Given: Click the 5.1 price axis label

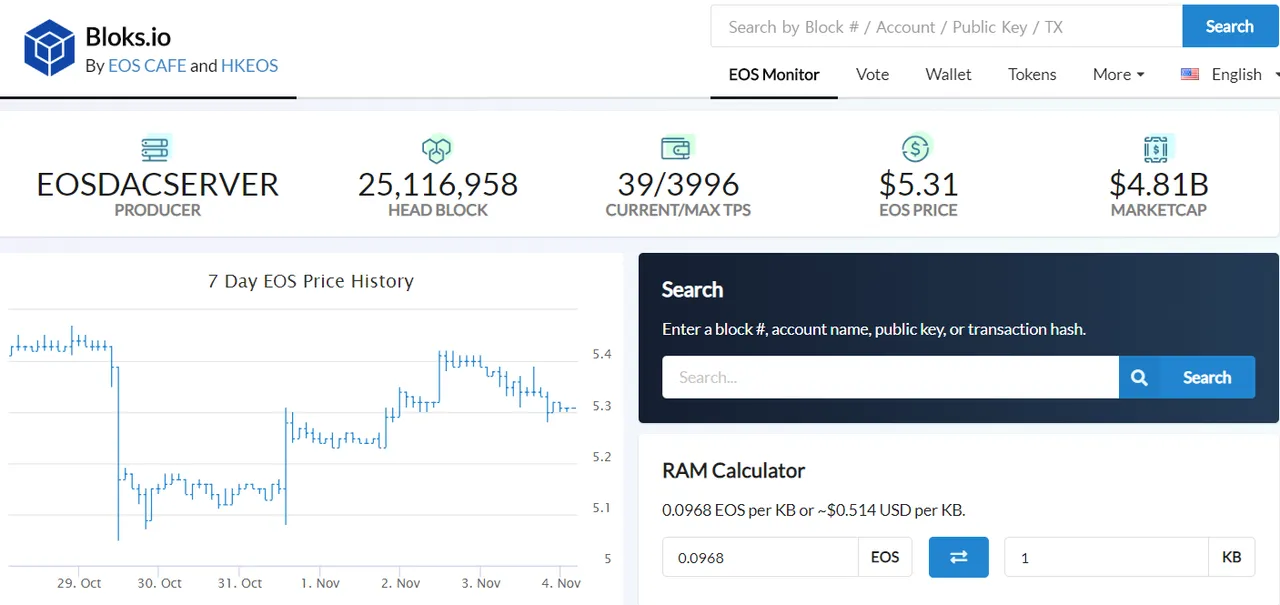Looking at the screenshot, I should pyautogui.click(x=602, y=508).
